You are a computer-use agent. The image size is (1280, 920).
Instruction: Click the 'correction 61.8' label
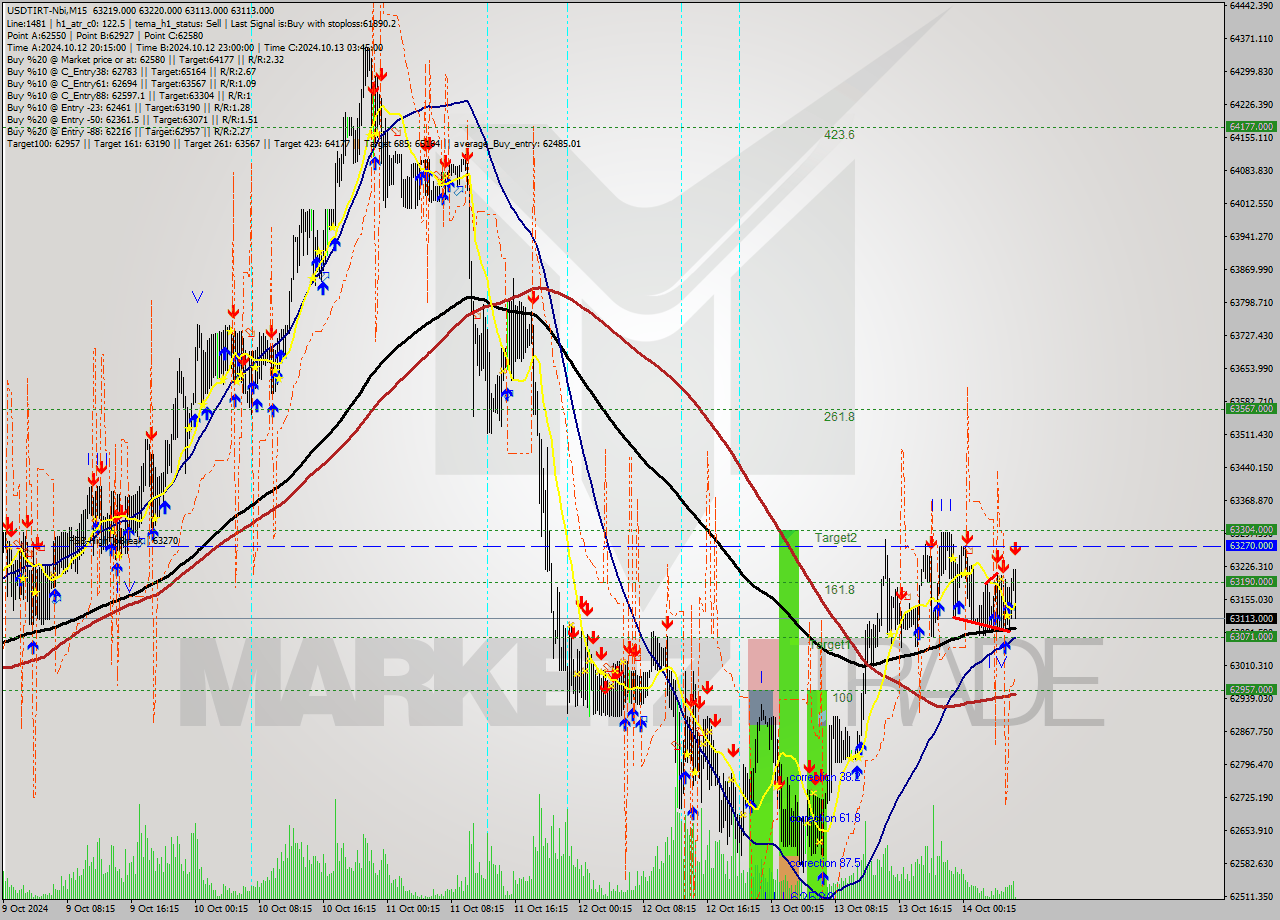pyautogui.click(x=825, y=818)
